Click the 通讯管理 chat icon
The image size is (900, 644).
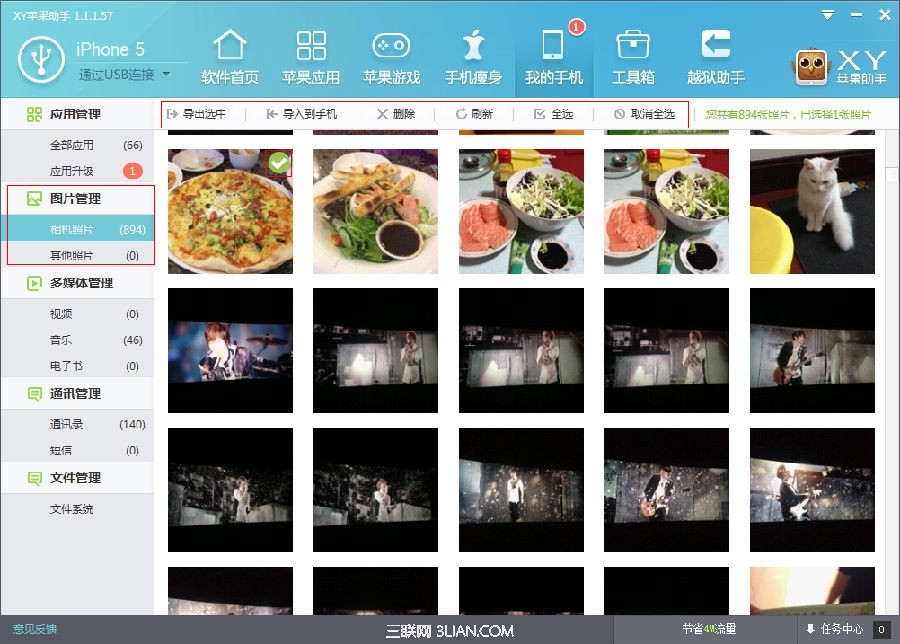click(x=34, y=394)
